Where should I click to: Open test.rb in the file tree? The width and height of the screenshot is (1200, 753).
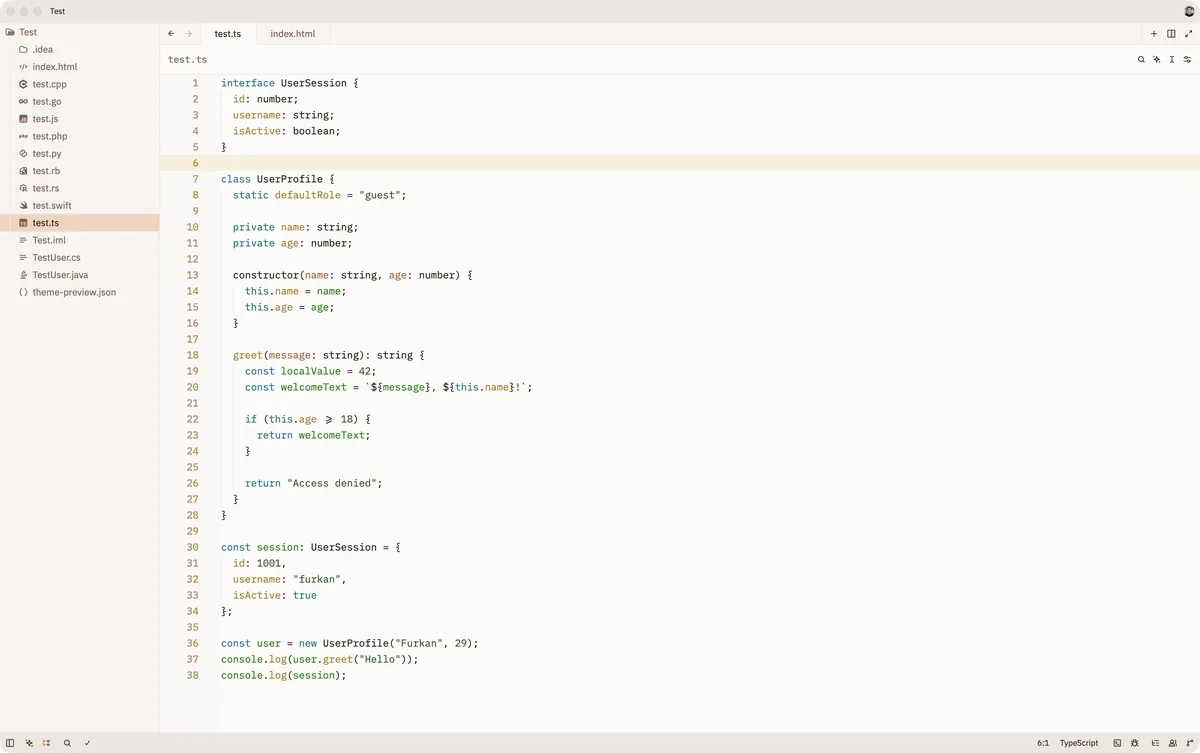(80, 171)
